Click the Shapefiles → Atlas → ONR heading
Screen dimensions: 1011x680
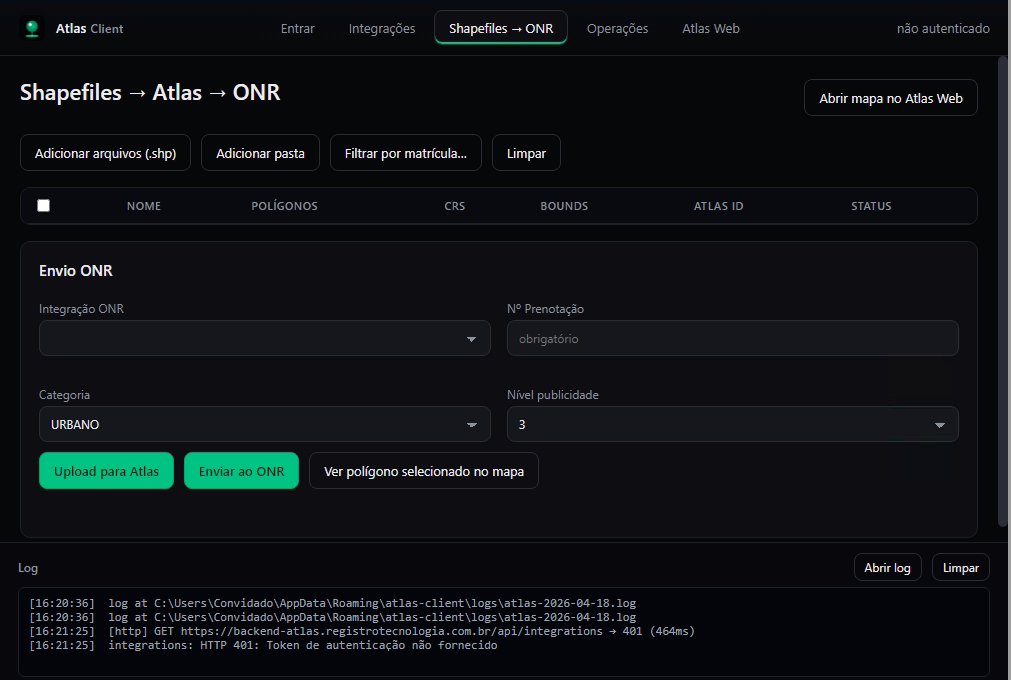coord(150,92)
